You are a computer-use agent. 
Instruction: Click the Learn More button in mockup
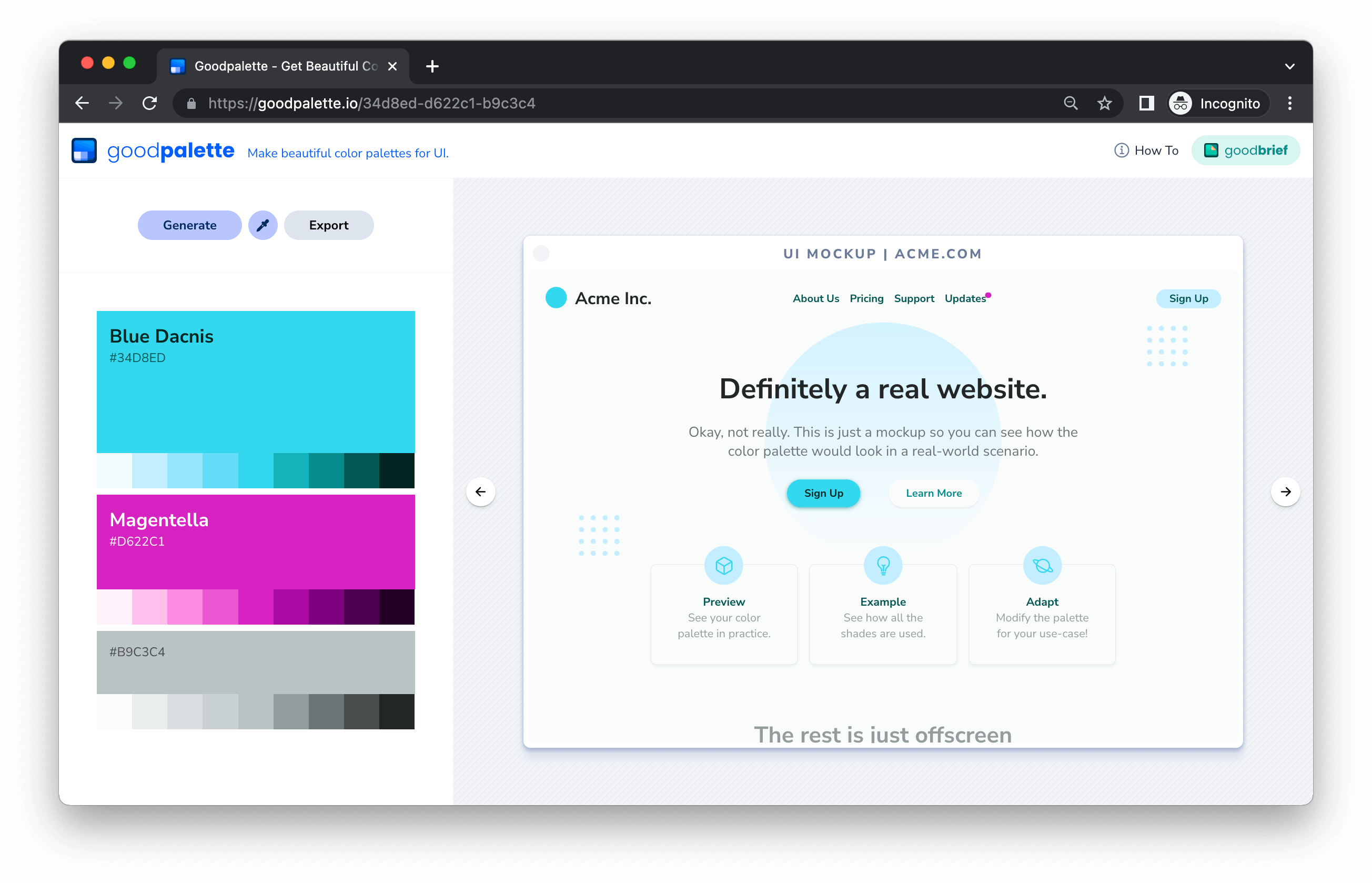tap(934, 493)
